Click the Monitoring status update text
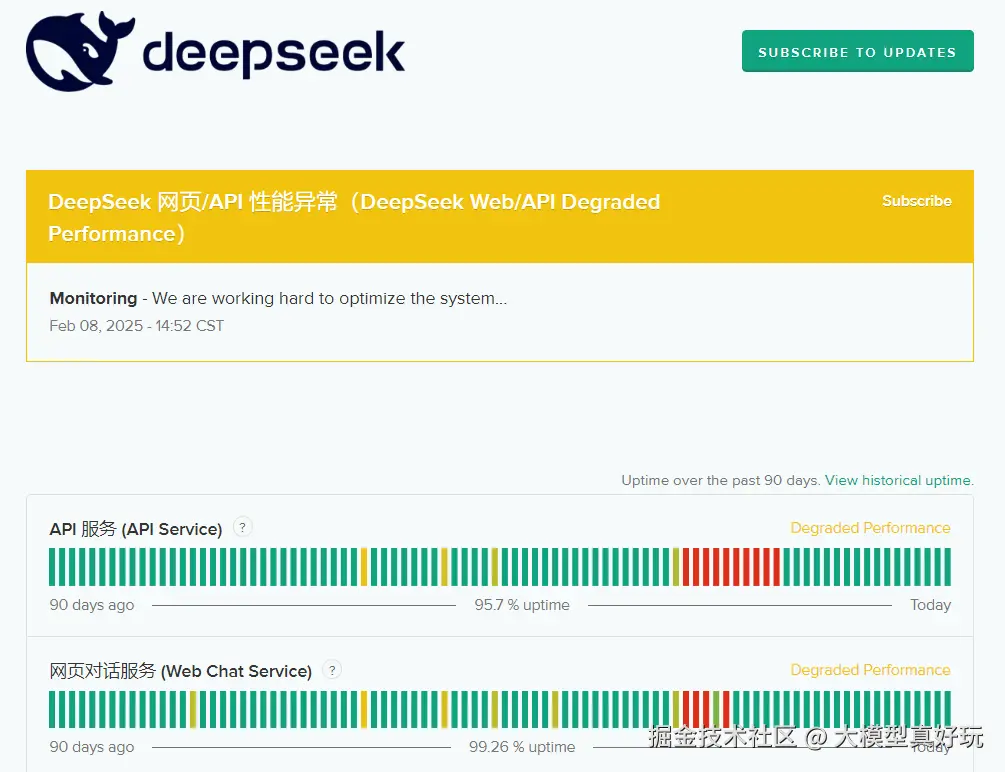The width and height of the screenshot is (1005, 772). [278, 298]
